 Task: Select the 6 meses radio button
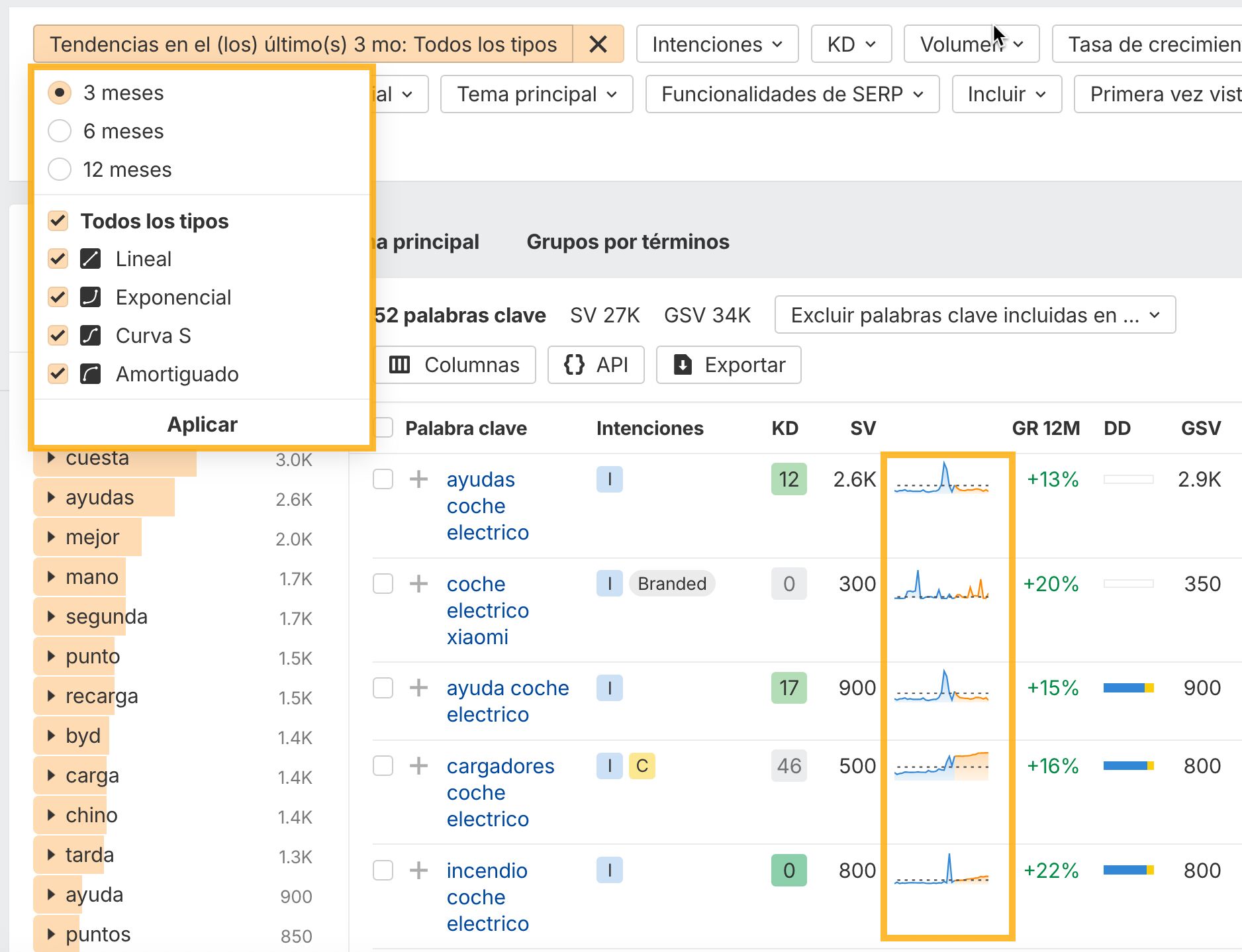point(59,130)
